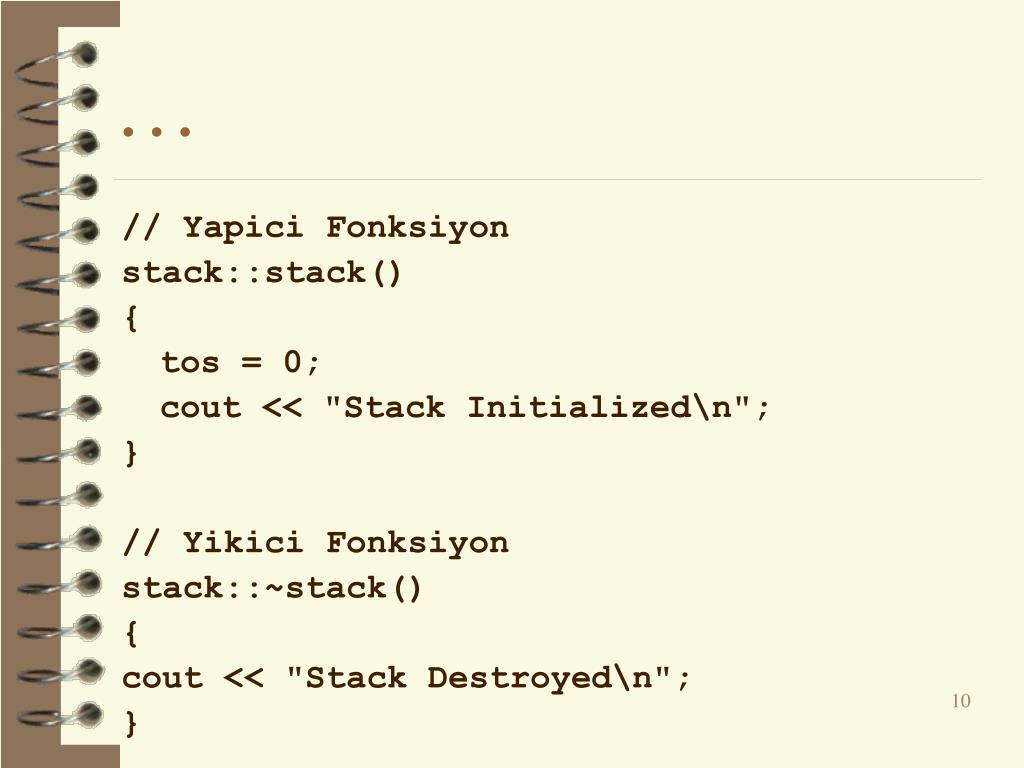The image size is (1024, 768).
Task: Click the horizontal divider line under title
Action: pyautogui.click(x=547, y=179)
